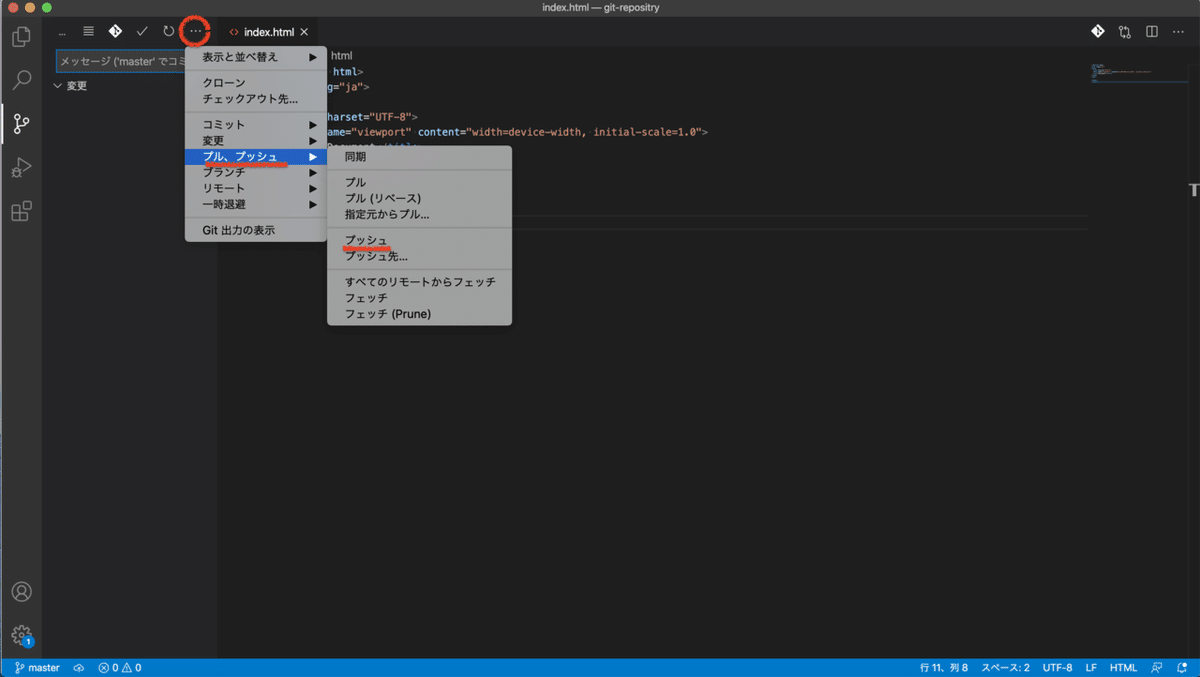Click the refresh icon in Source Control
This screenshot has width=1200, height=677.
(x=168, y=32)
